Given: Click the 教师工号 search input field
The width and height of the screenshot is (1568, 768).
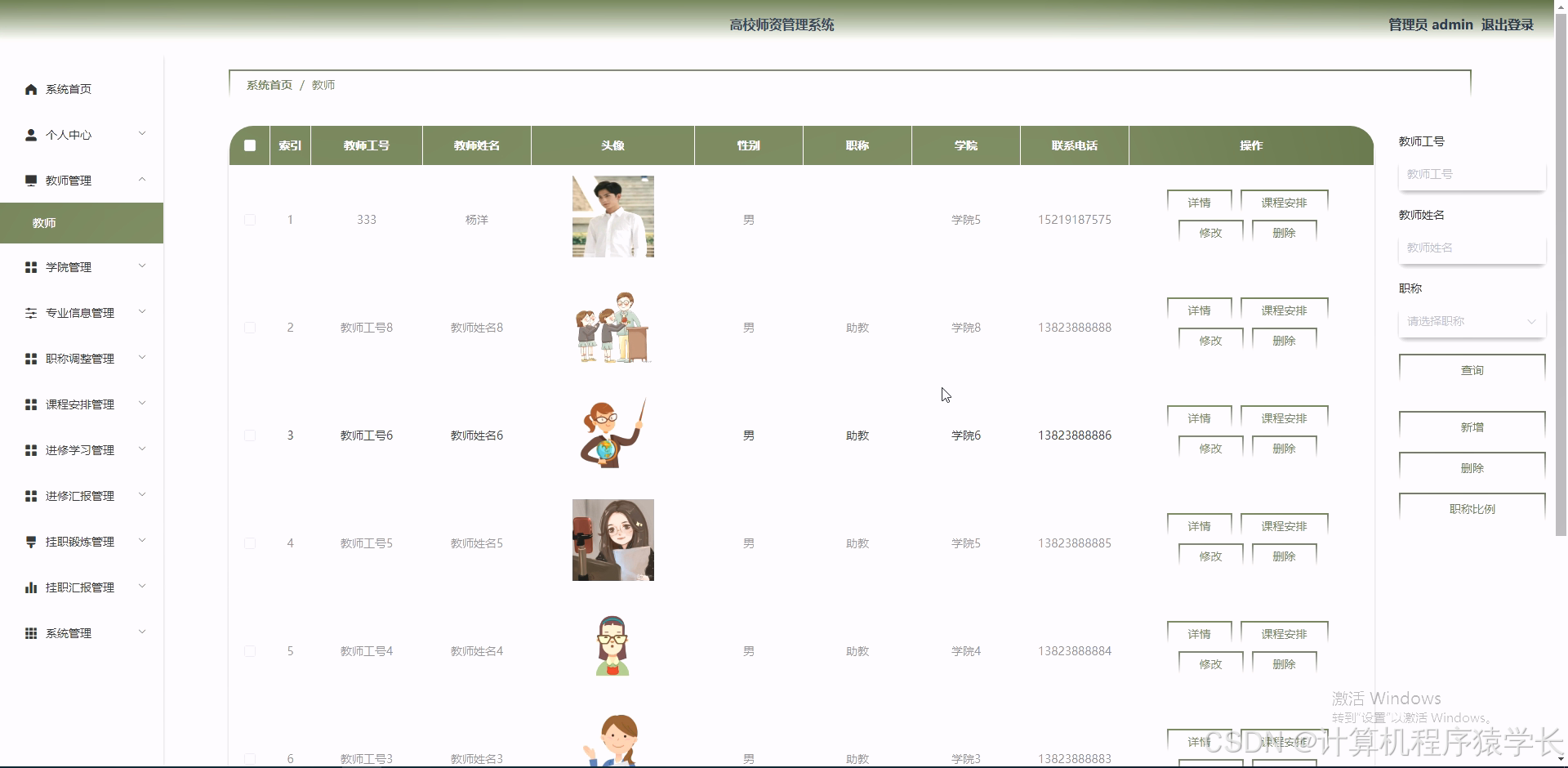Looking at the screenshot, I should click(x=1472, y=174).
